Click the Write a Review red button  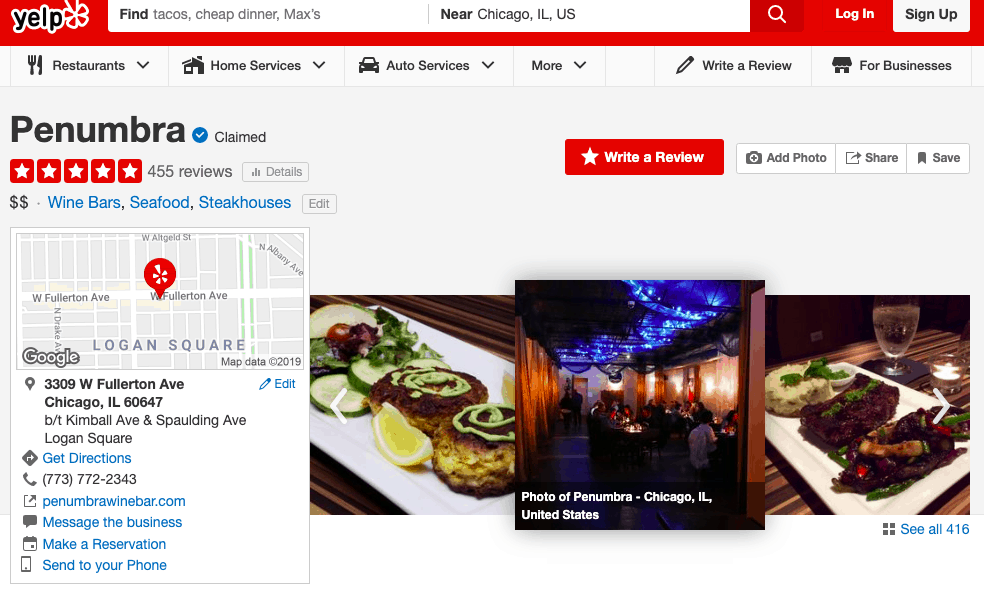pos(644,158)
